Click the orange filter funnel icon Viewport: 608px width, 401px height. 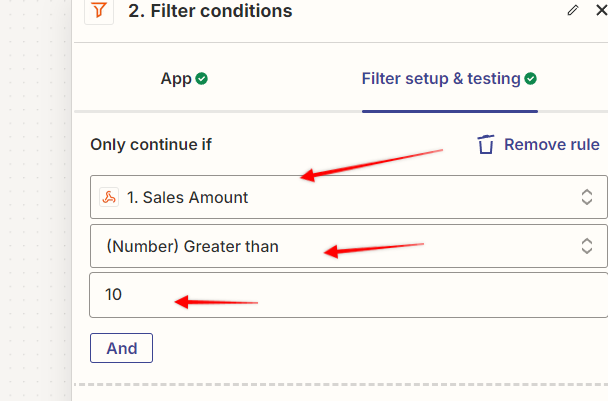point(99,10)
